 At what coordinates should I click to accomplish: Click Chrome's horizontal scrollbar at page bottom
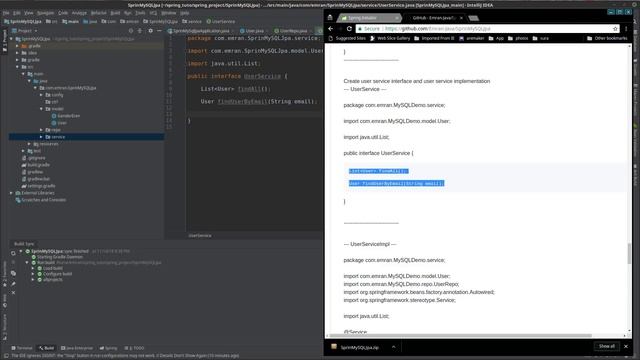coord(460,336)
